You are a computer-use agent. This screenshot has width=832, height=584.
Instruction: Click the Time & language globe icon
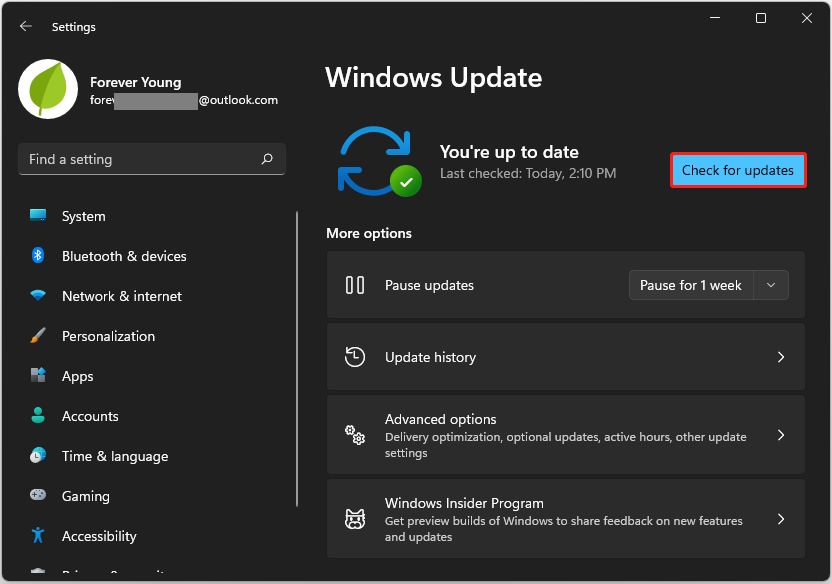[x=38, y=456]
